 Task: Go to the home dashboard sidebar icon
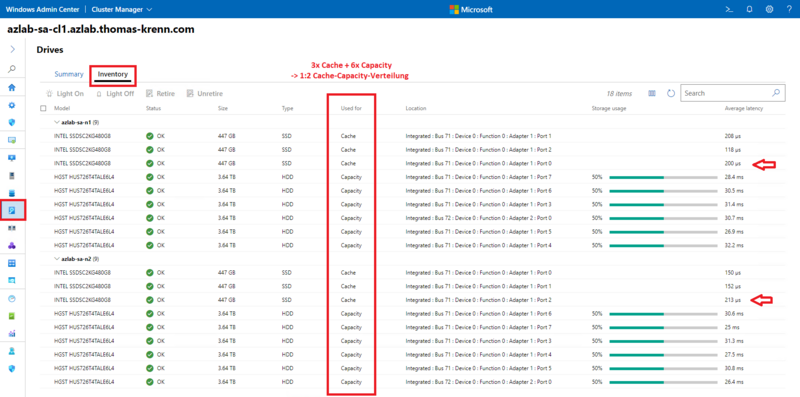pyautogui.click(x=12, y=87)
